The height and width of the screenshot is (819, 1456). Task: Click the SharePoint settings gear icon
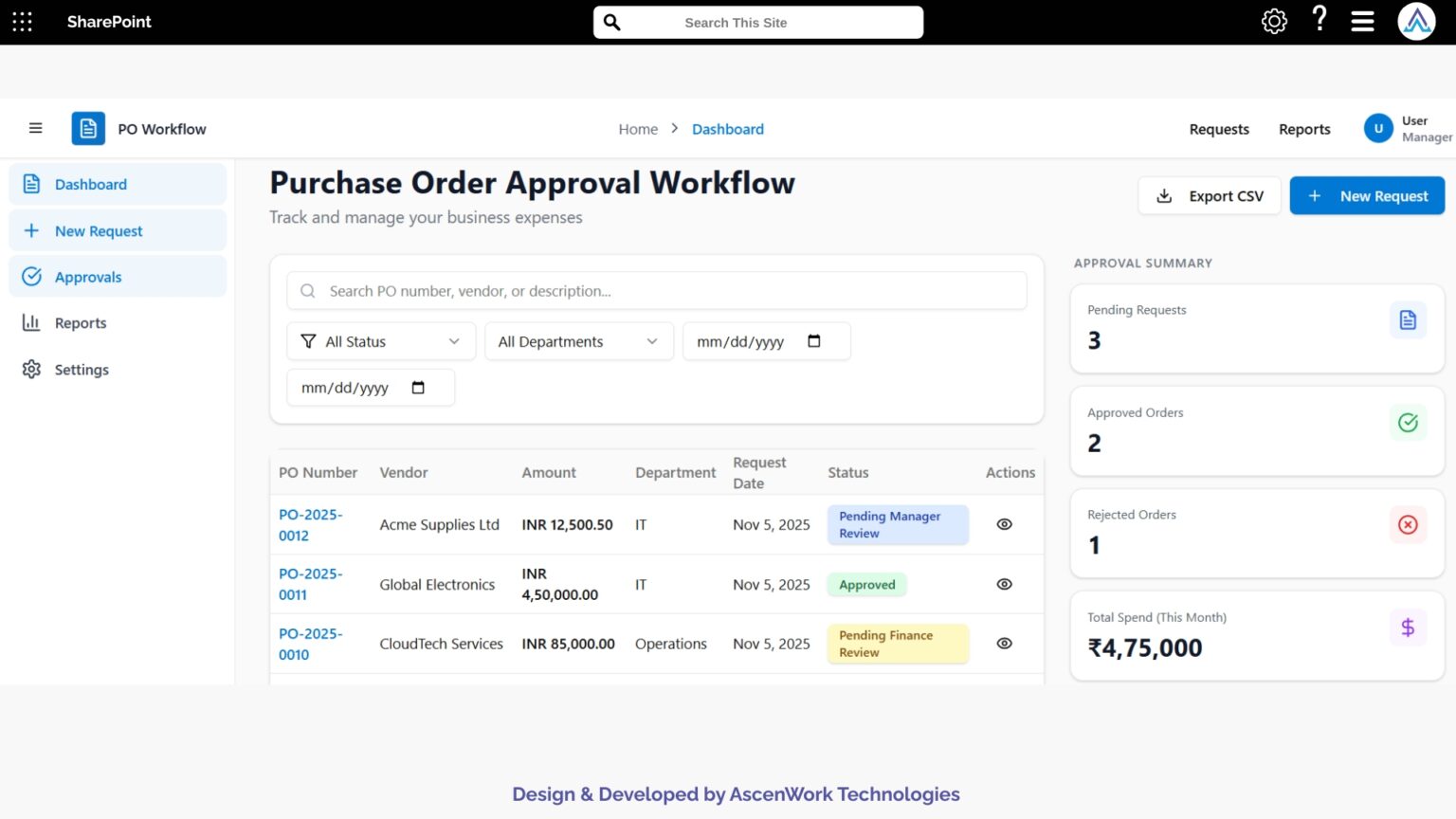[1274, 21]
